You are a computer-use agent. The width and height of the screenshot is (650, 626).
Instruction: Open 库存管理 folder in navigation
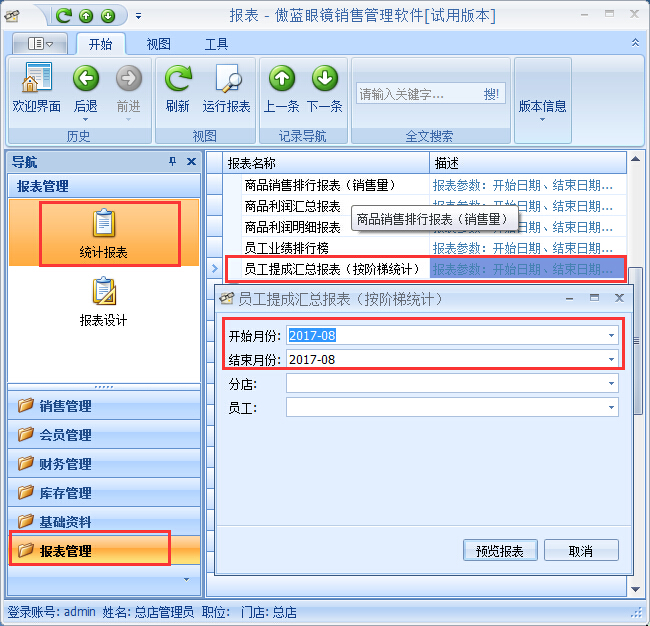click(x=104, y=493)
